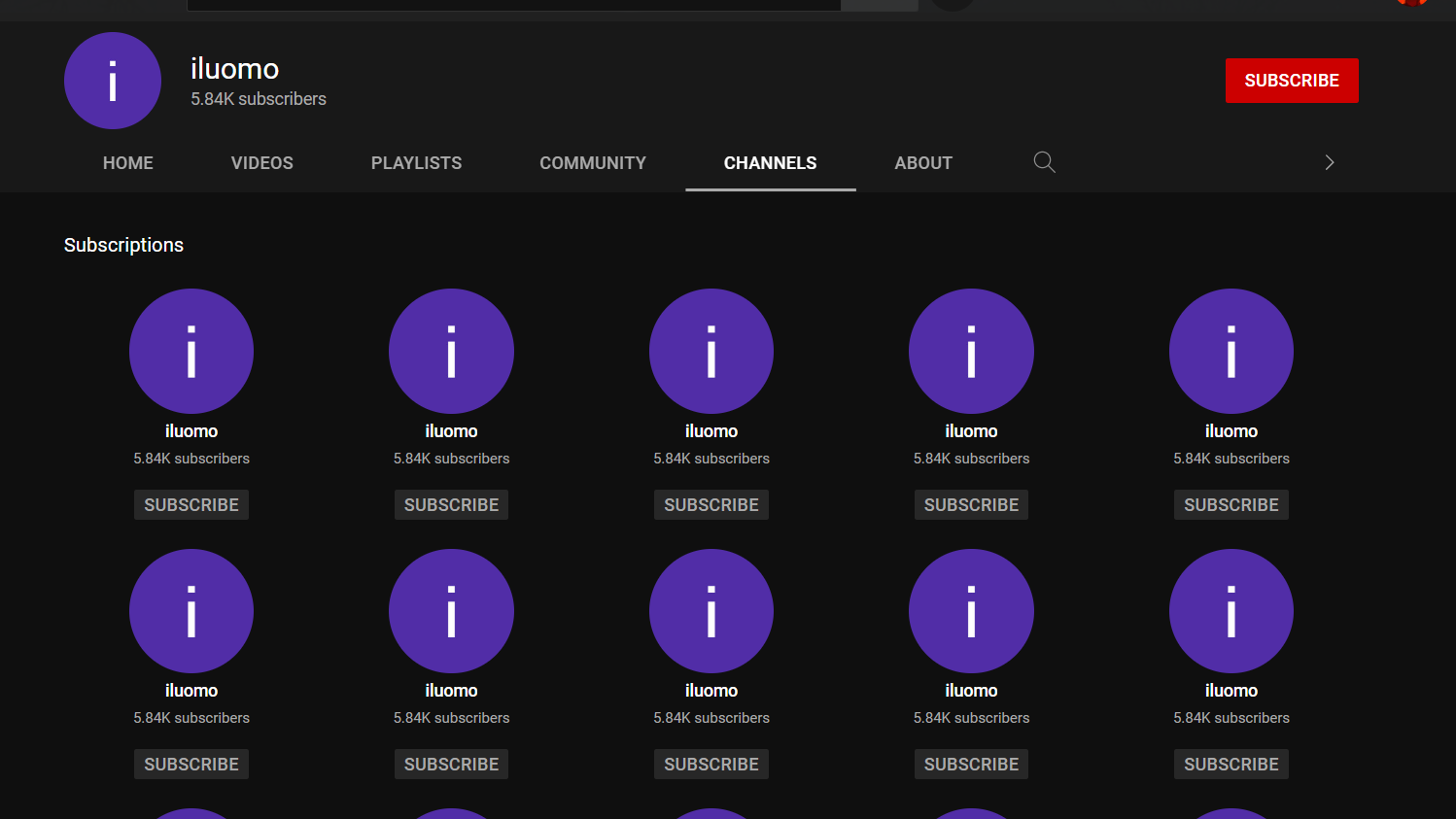Viewport: 1456px width, 819px height.
Task: Click the large iluomo avatar in the channel header
Action: click(113, 81)
